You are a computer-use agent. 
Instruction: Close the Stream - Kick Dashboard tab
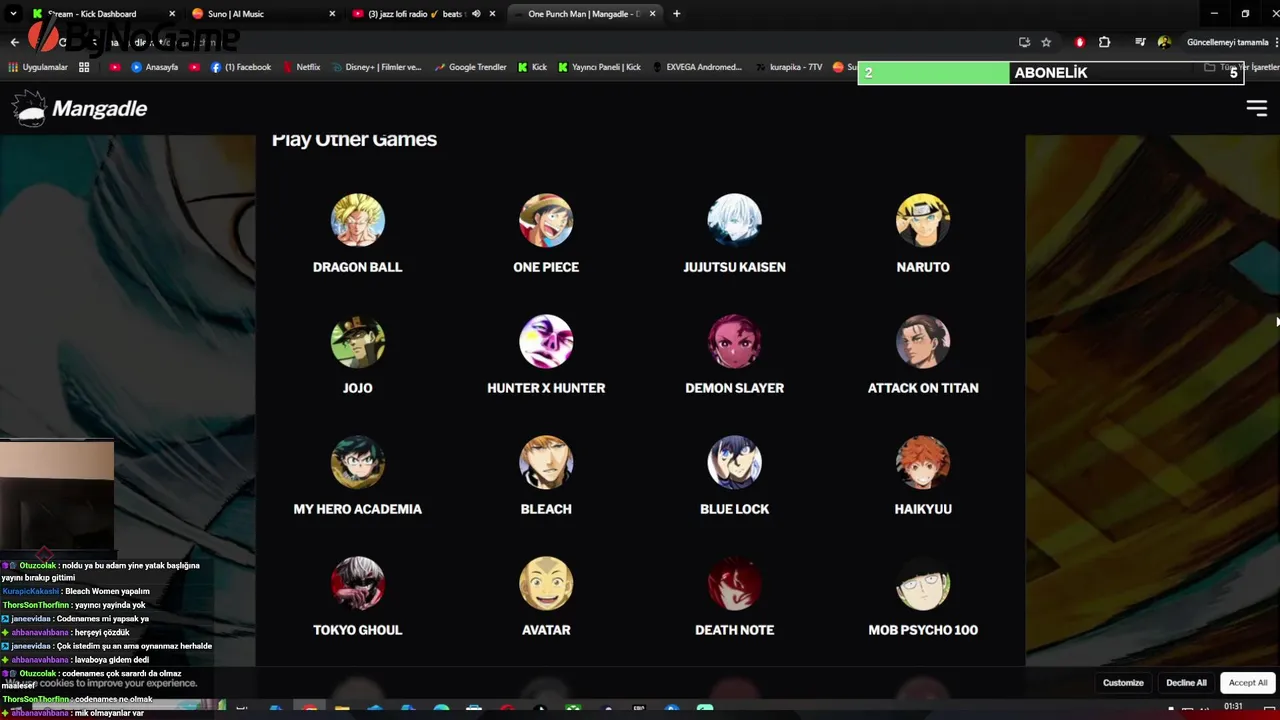click(172, 14)
